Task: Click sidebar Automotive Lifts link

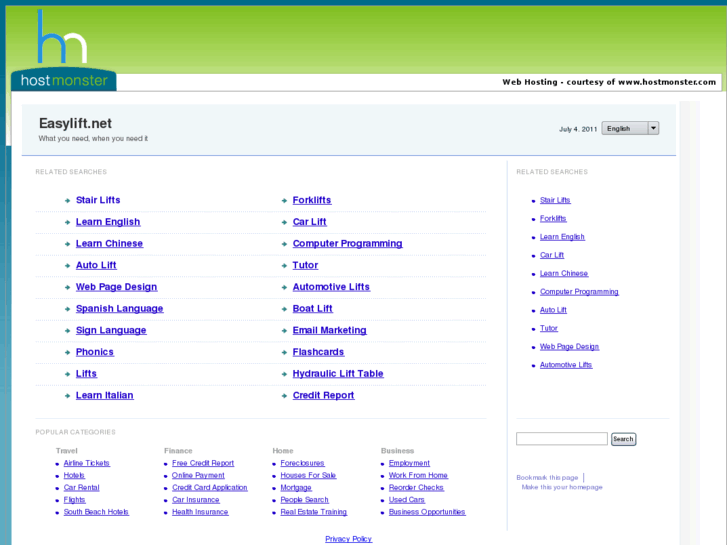Action: (566, 365)
